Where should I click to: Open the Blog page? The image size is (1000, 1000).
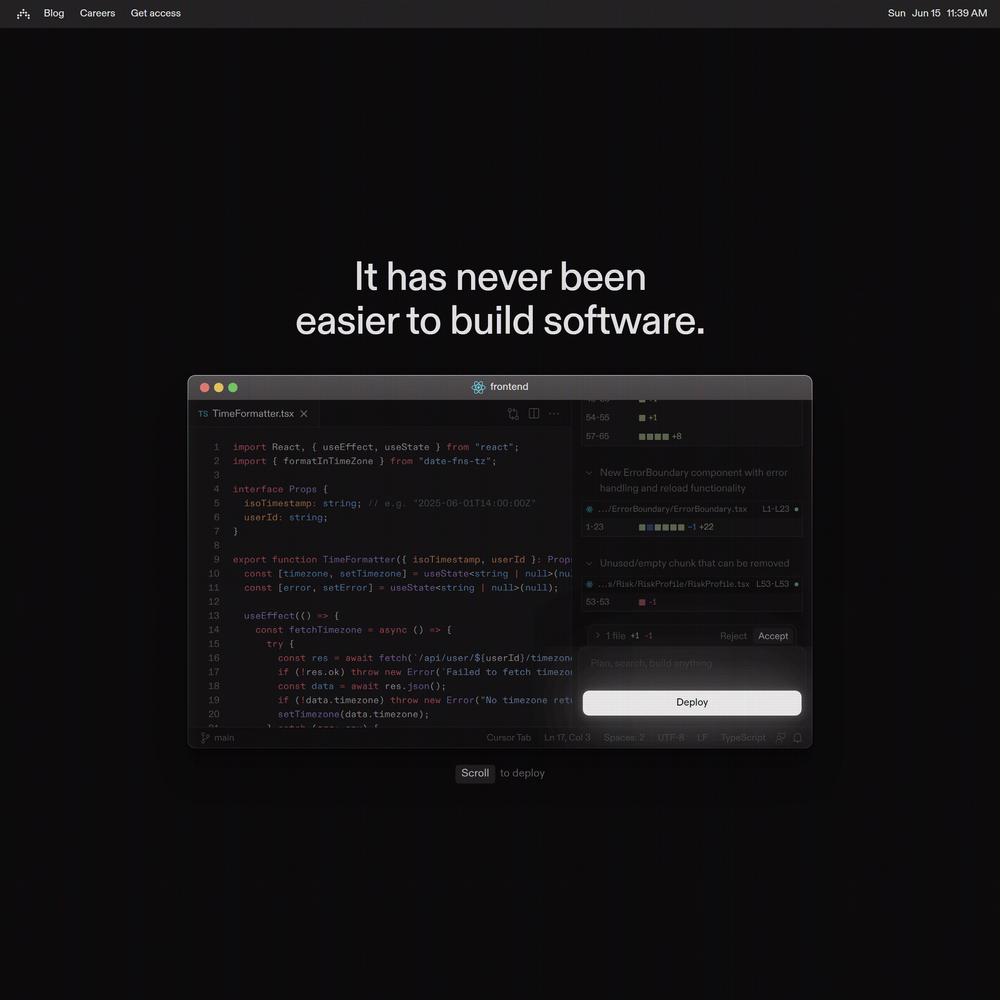pyautogui.click(x=54, y=13)
